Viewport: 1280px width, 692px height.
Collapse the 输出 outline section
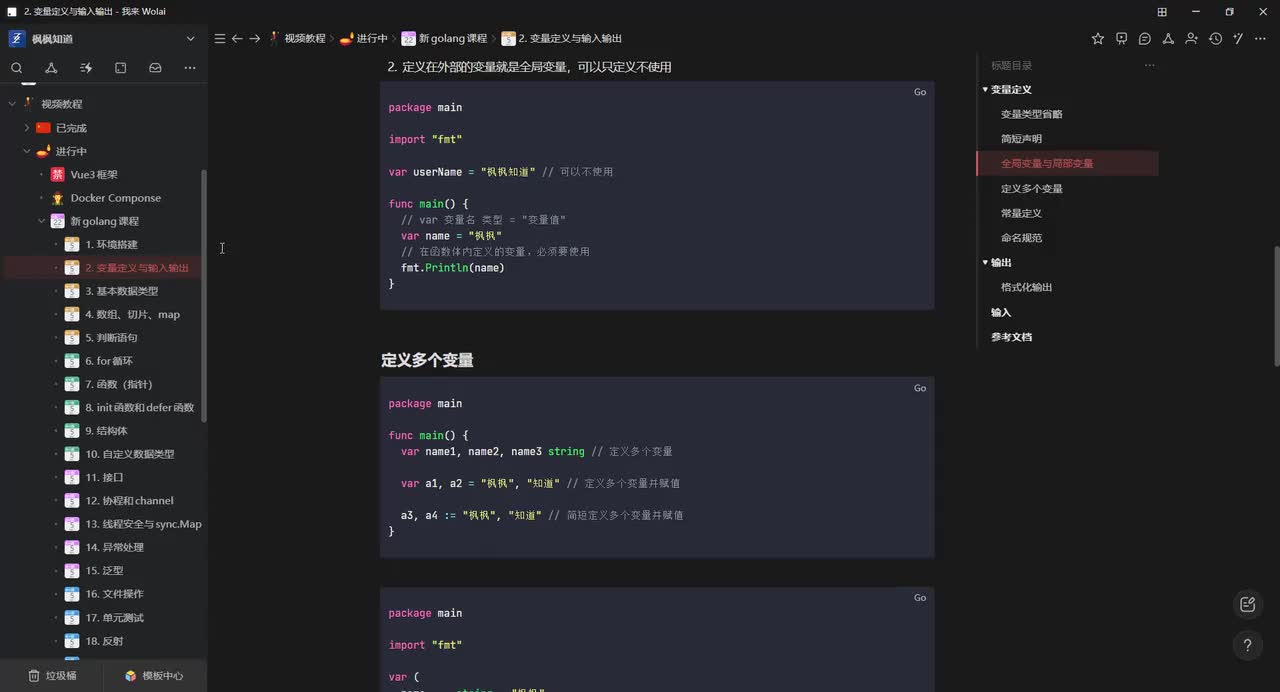pyautogui.click(x=985, y=263)
